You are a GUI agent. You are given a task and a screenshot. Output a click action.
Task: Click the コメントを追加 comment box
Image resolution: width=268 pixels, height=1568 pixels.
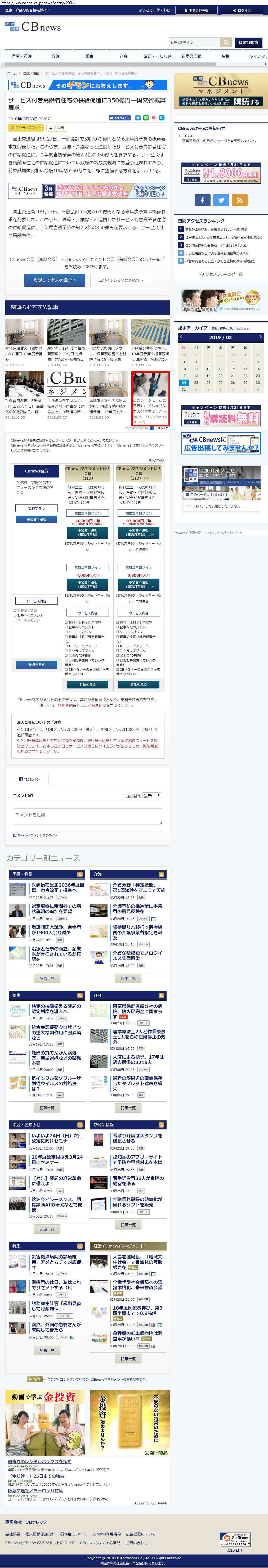point(87,816)
